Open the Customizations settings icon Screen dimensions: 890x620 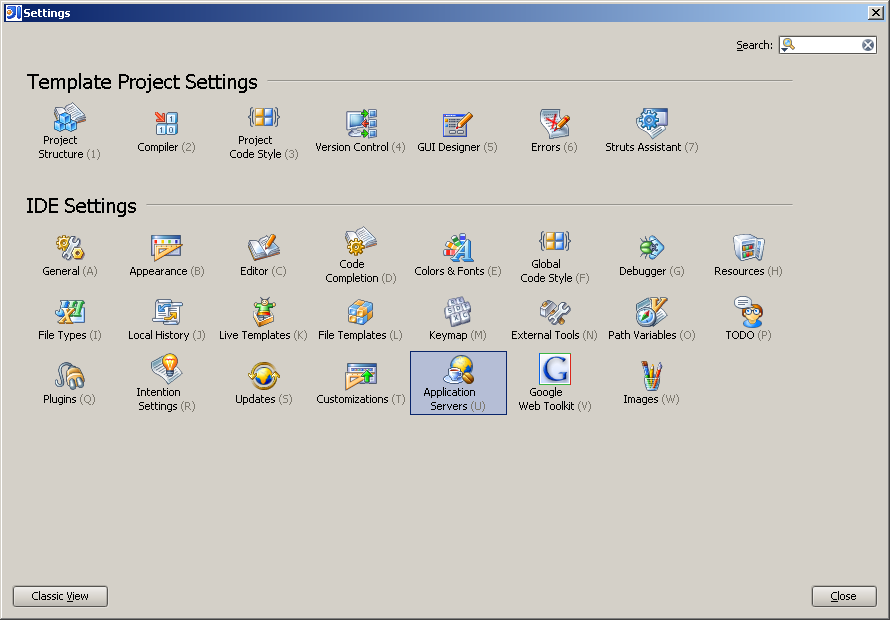pos(361,376)
